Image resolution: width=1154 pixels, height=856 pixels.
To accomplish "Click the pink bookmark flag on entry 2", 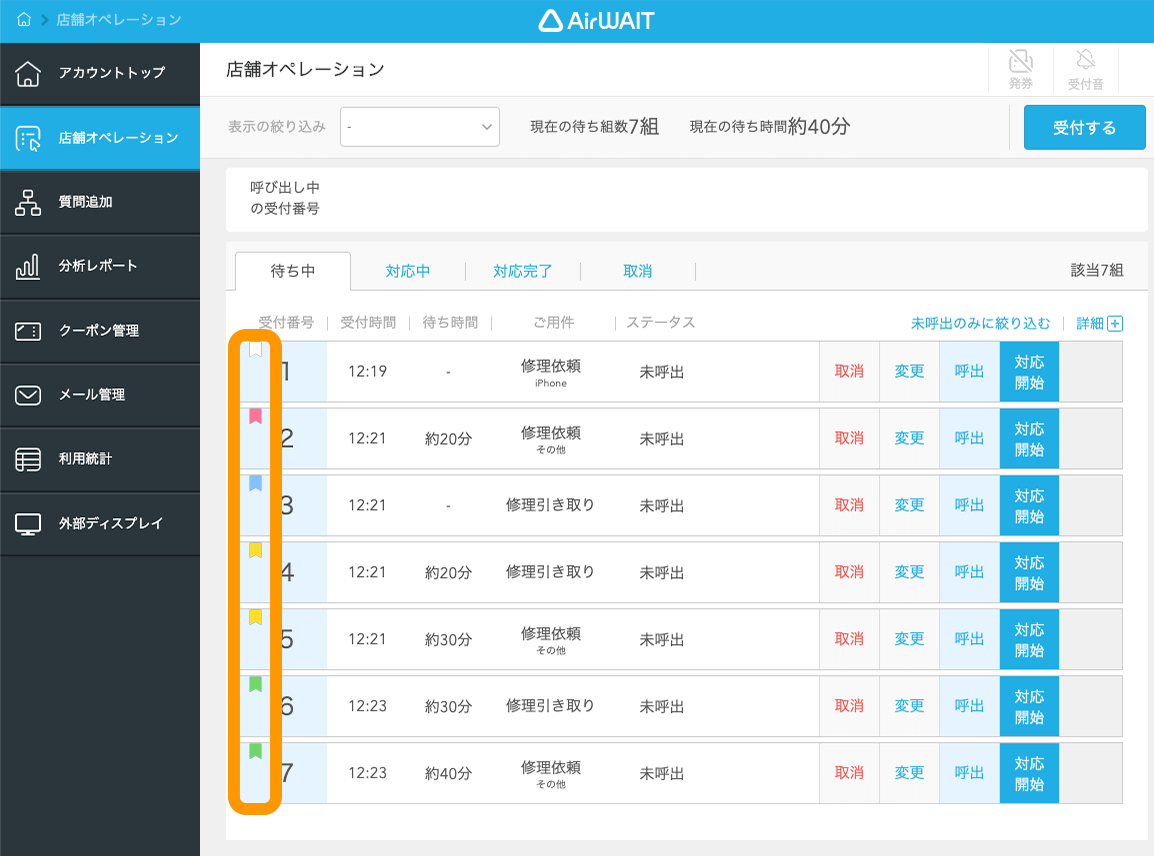I will 257,417.
